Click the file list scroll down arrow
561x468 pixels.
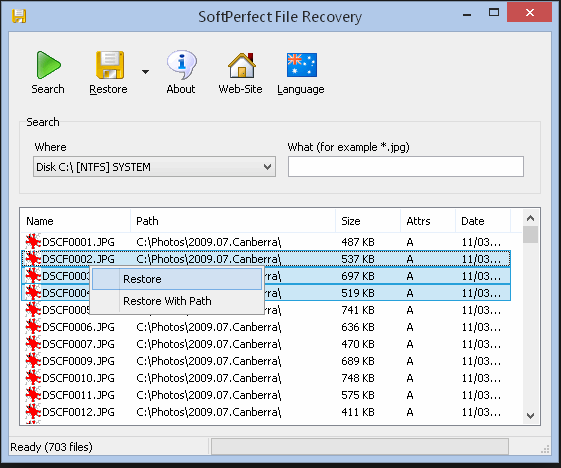coord(530,415)
